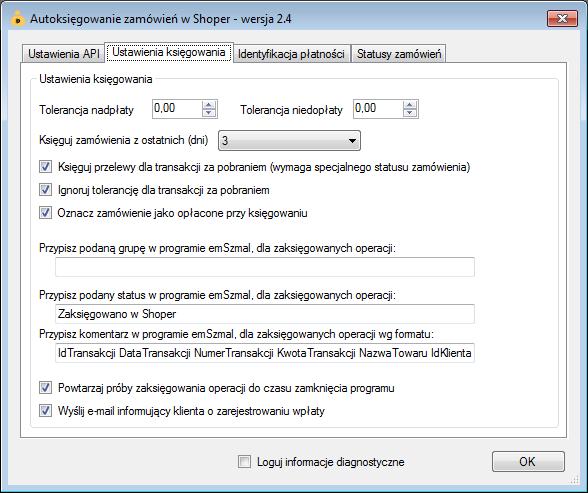Click the IdTransakcji comment format field
The height and width of the screenshot is (493, 588).
[x=265, y=353]
